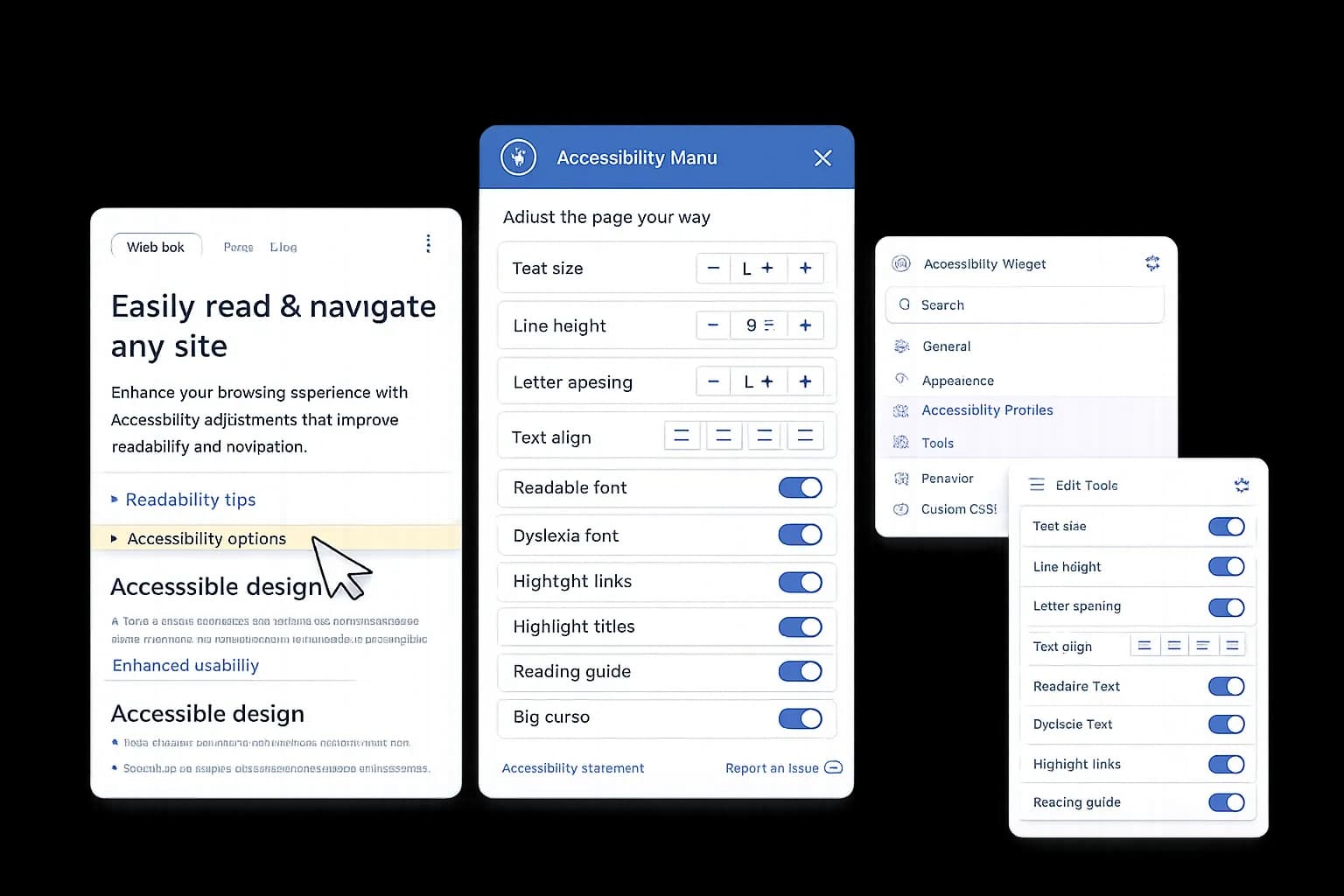Image resolution: width=1344 pixels, height=896 pixels.
Task: Select the second Text align option in the menu
Action: pyautogui.click(x=723, y=436)
